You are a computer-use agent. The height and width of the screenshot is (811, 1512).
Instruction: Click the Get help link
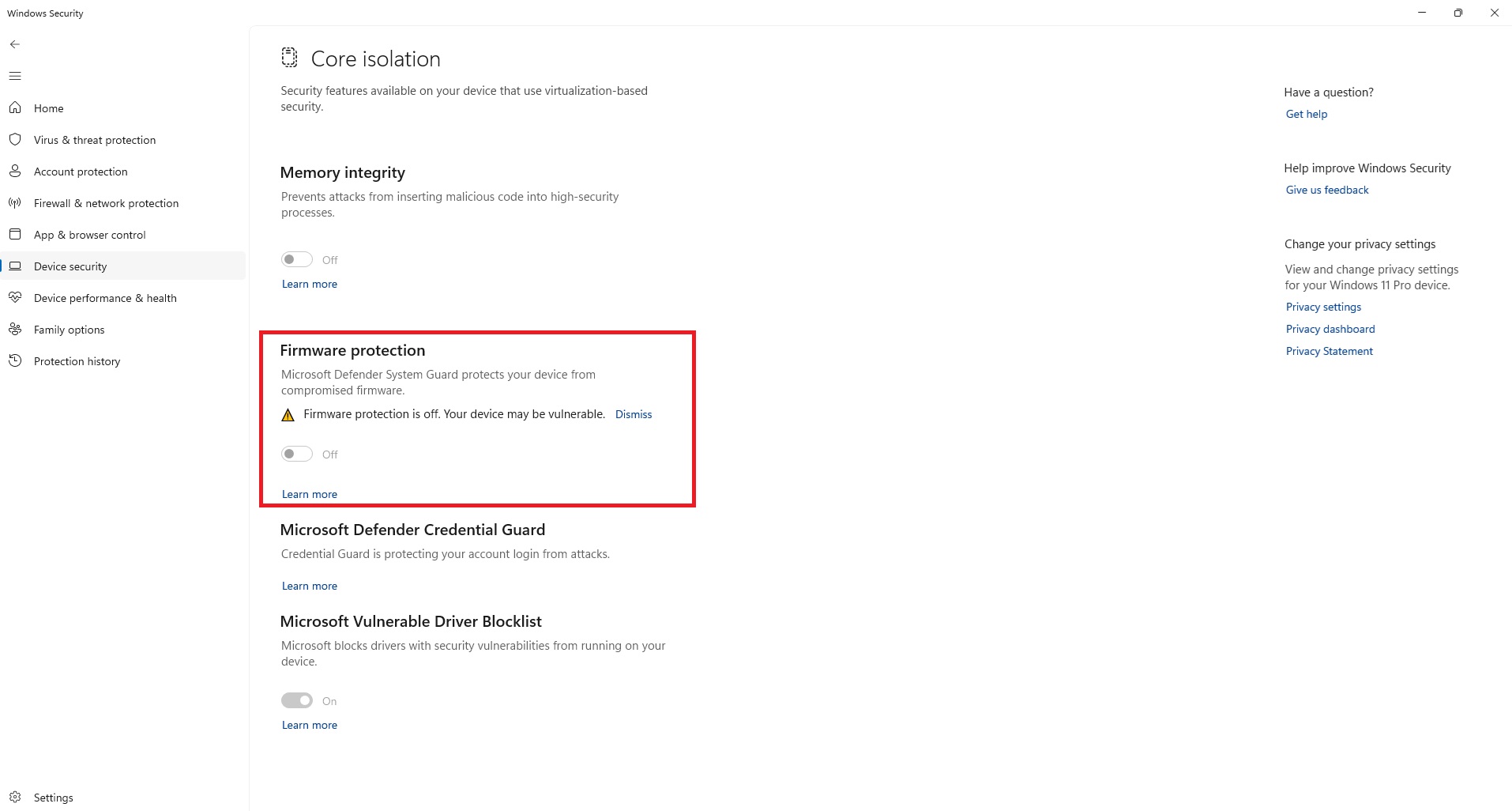tap(1307, 114)
